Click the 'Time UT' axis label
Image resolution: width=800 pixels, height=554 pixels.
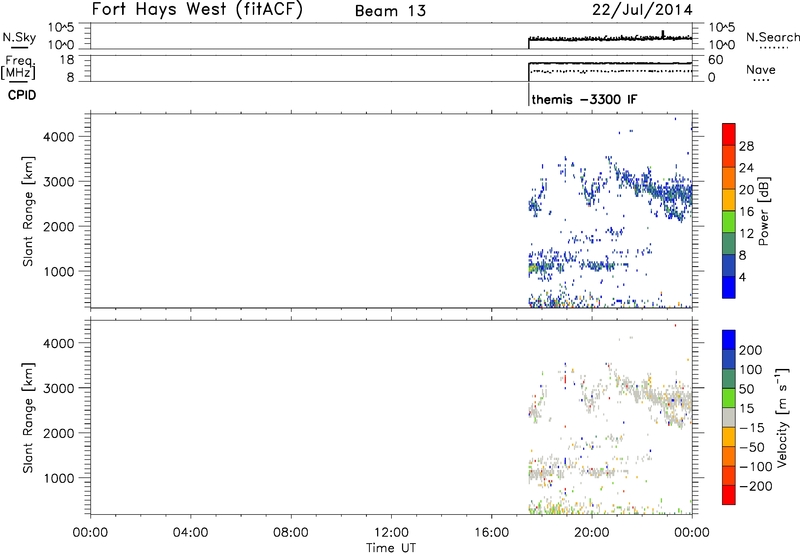click(391, 548)
